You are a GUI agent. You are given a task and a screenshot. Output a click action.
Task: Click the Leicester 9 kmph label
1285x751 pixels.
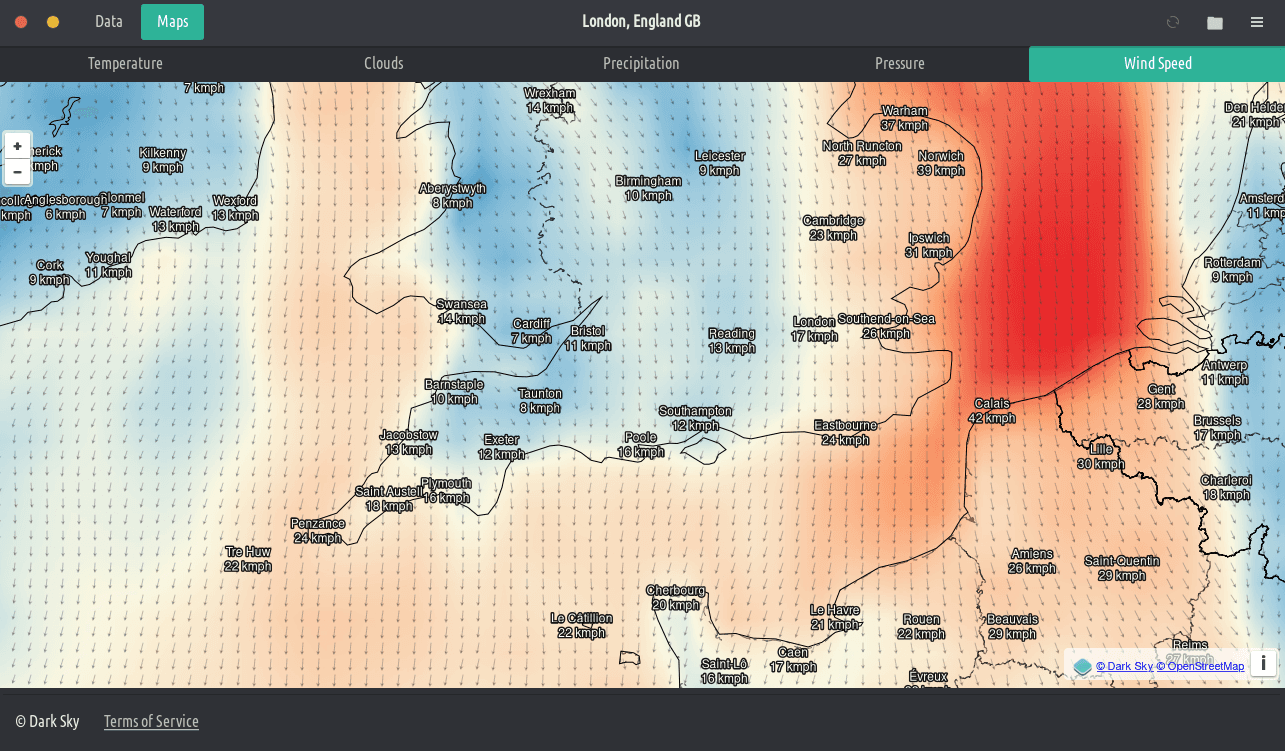[x=720, y=163]
